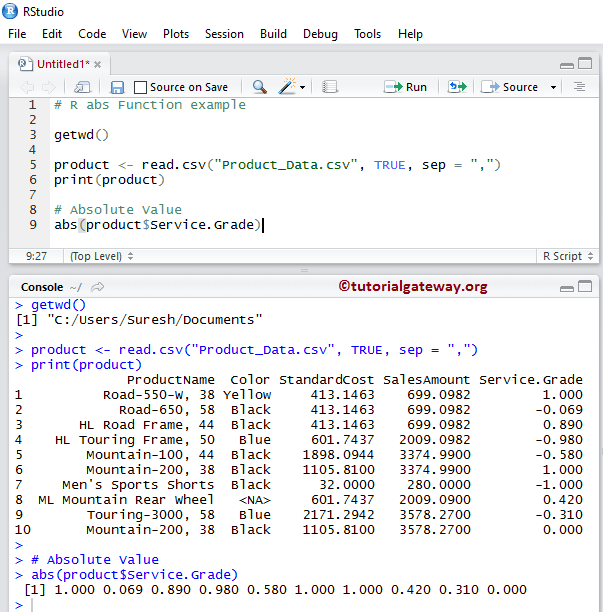Go back to previous source location

click(27, 87)
